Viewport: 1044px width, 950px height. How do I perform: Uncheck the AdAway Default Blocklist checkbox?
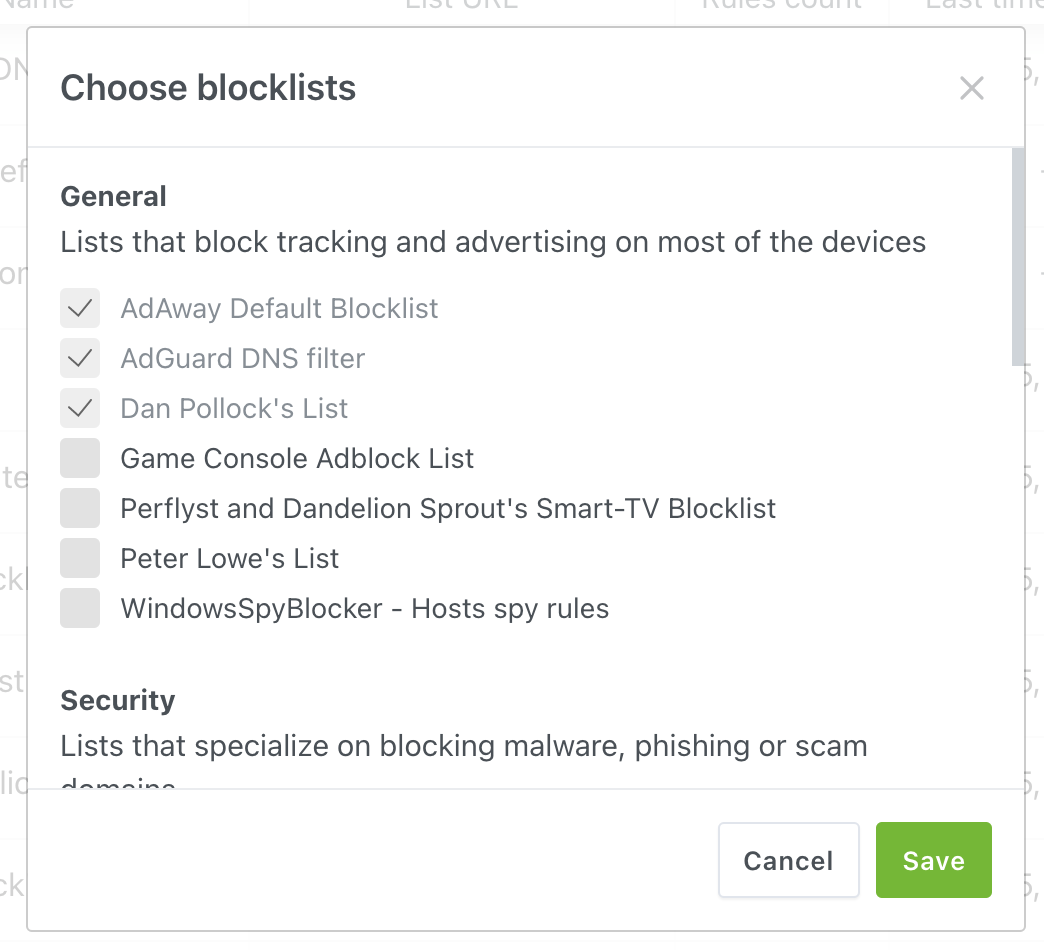(80, 308)
